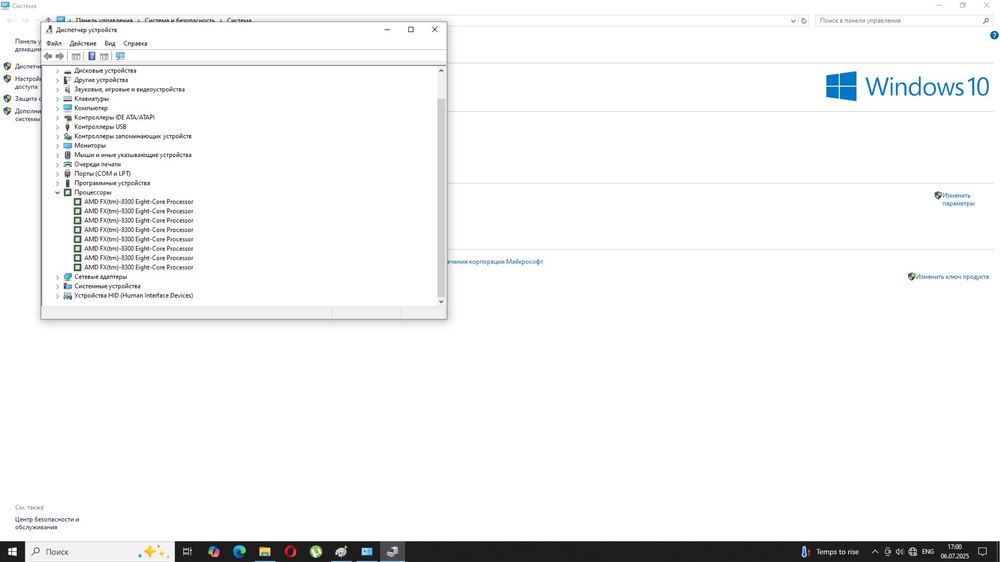
Task: Open the Start menu Windows logo
Action: click(12, 552)
